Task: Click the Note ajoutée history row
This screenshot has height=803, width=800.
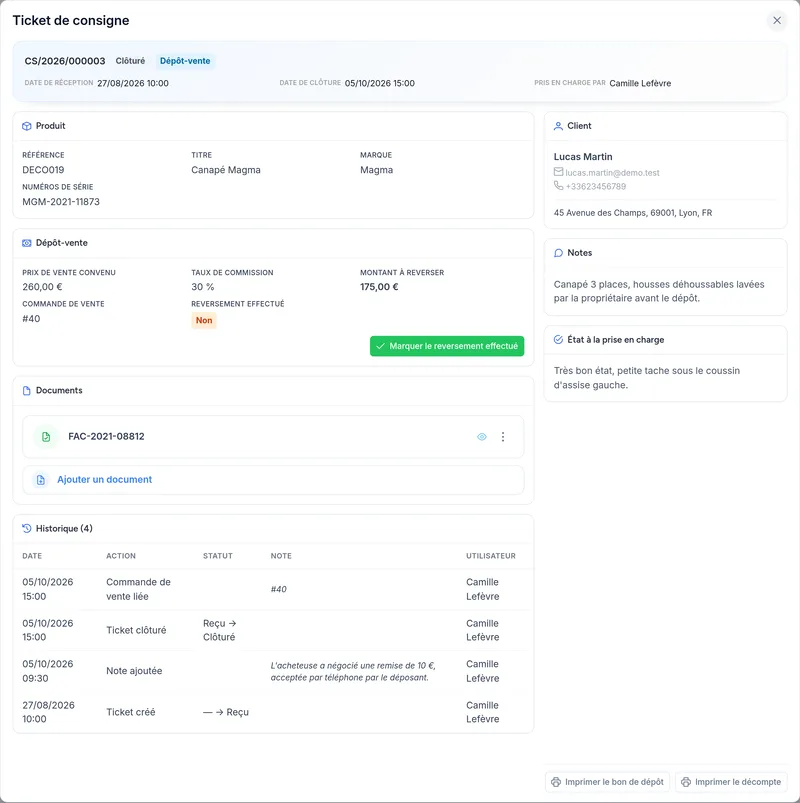Action: pos(273,671)
